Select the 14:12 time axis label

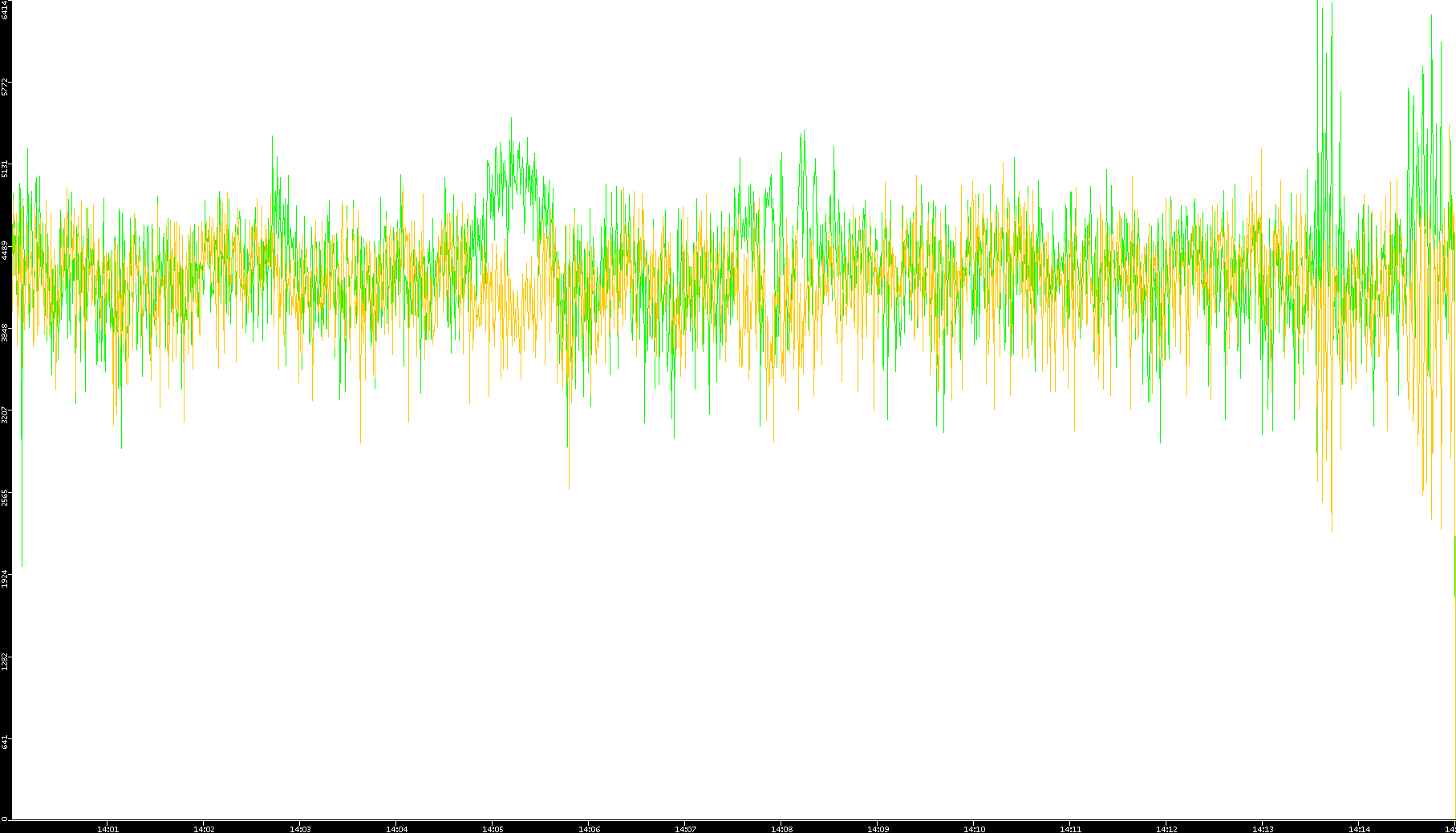click(x=1166, y=829)
